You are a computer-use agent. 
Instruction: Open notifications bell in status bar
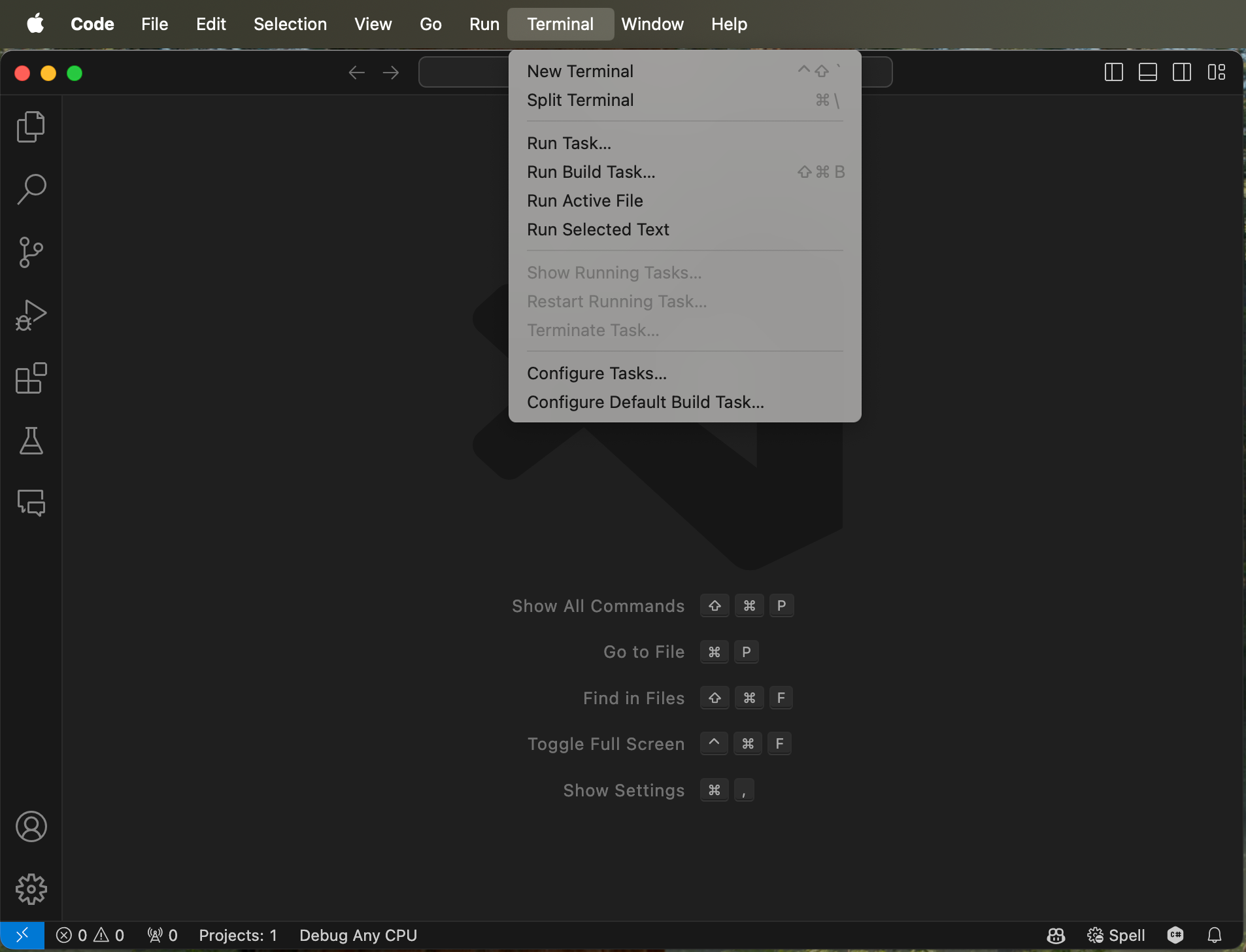[1214, 936]
